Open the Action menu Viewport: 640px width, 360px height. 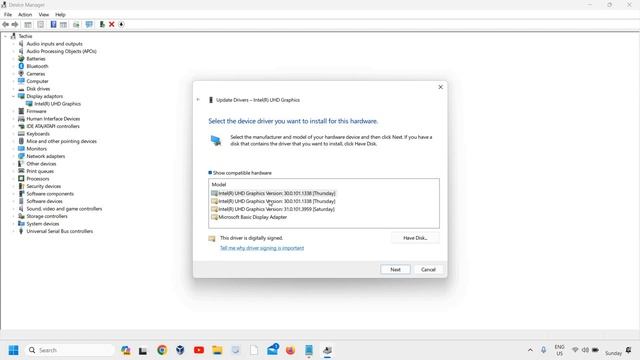pos(25,15)
